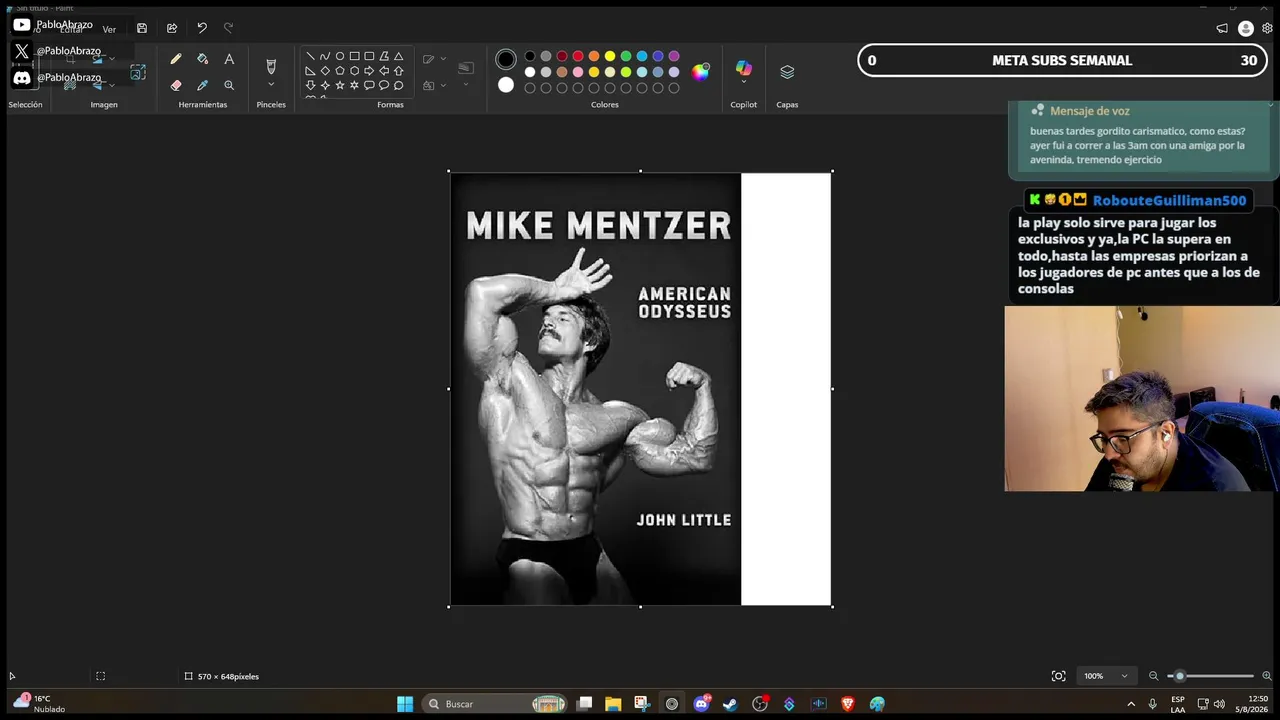Open the Windows Start menu
This screenshot has width=1280, height=720.
click(x=405, y=704)
